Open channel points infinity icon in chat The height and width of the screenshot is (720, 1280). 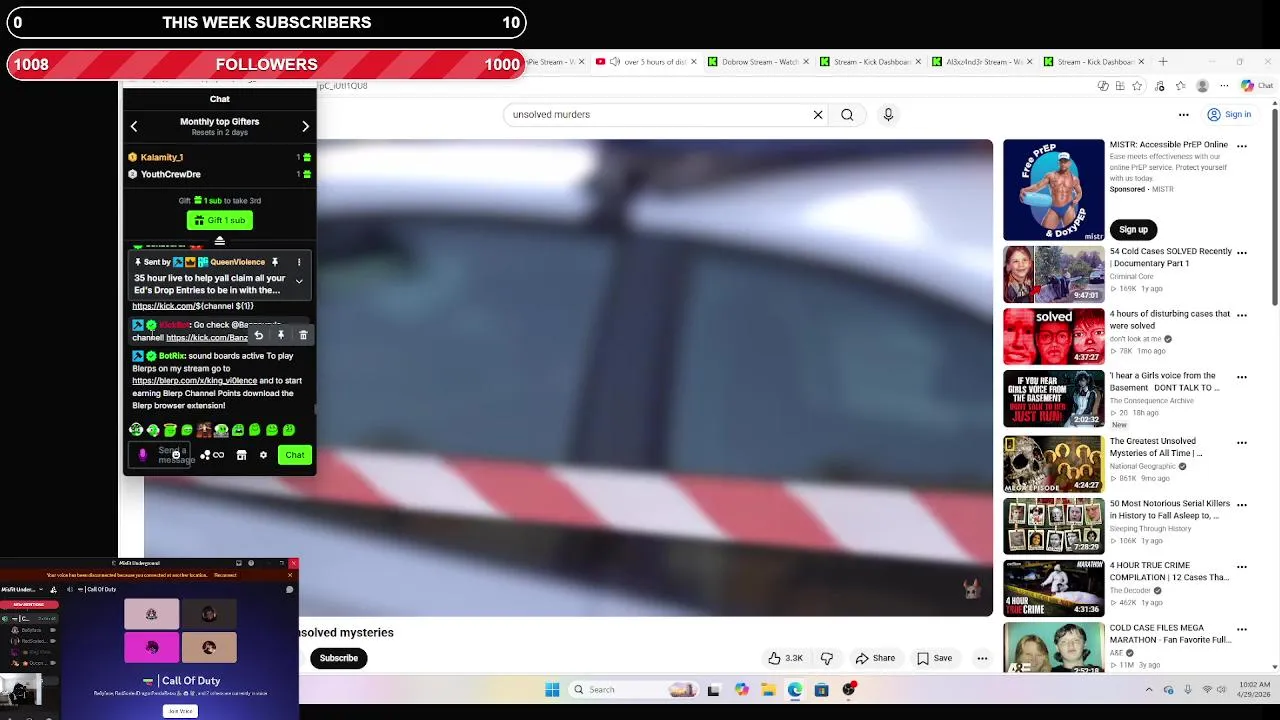coord(218,455)
